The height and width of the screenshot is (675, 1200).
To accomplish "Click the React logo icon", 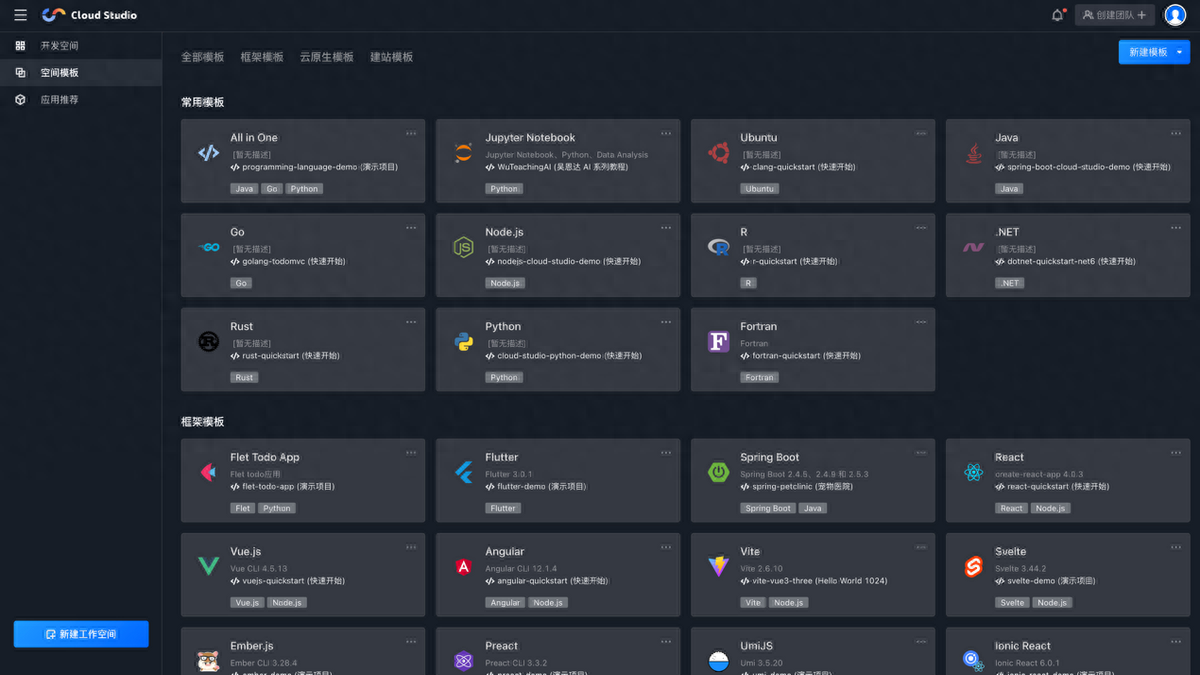I will pos(973,472).
